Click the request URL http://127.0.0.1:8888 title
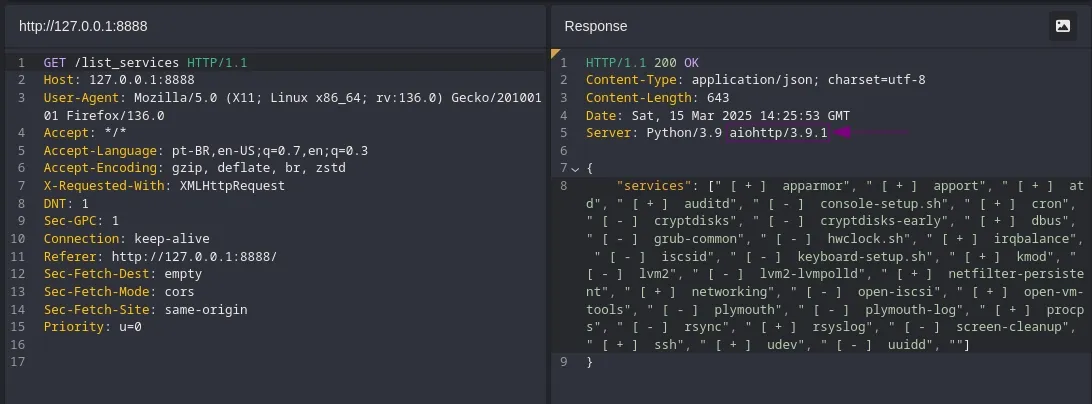The height and width of the screenshot is (404, 1092). [83, 26]
